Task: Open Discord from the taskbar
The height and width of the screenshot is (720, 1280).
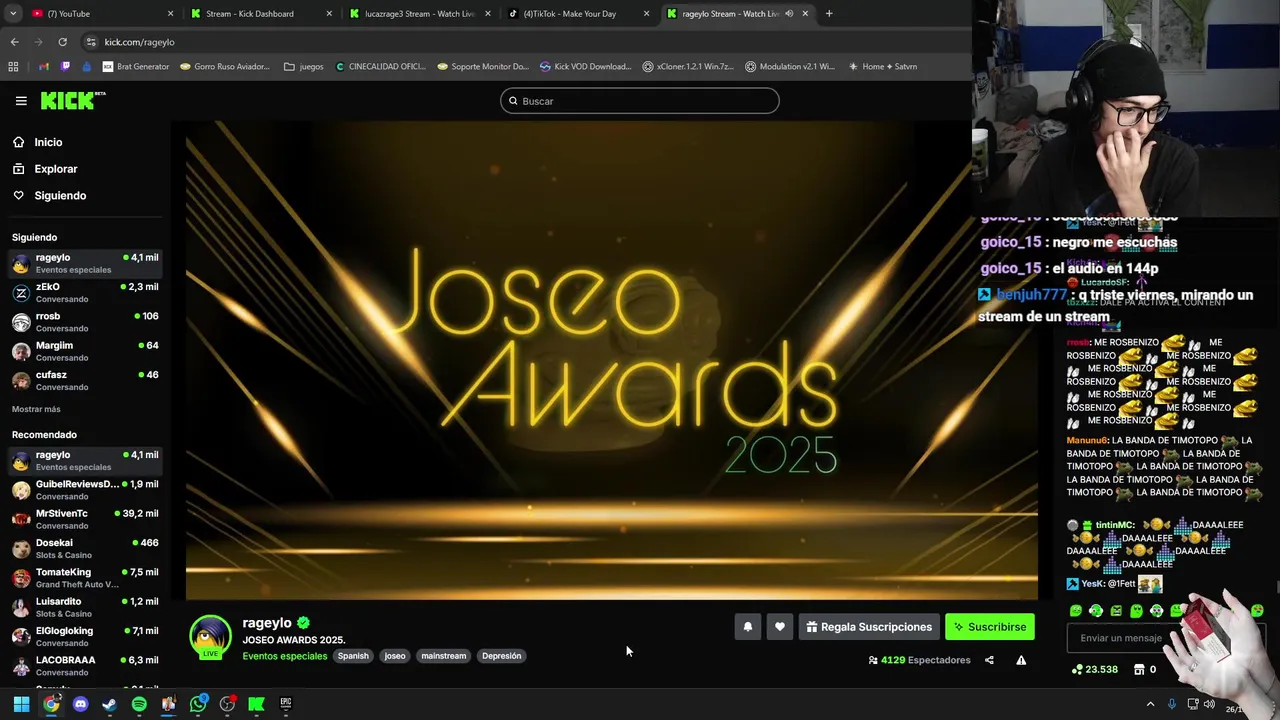Action: click(80, 704)
